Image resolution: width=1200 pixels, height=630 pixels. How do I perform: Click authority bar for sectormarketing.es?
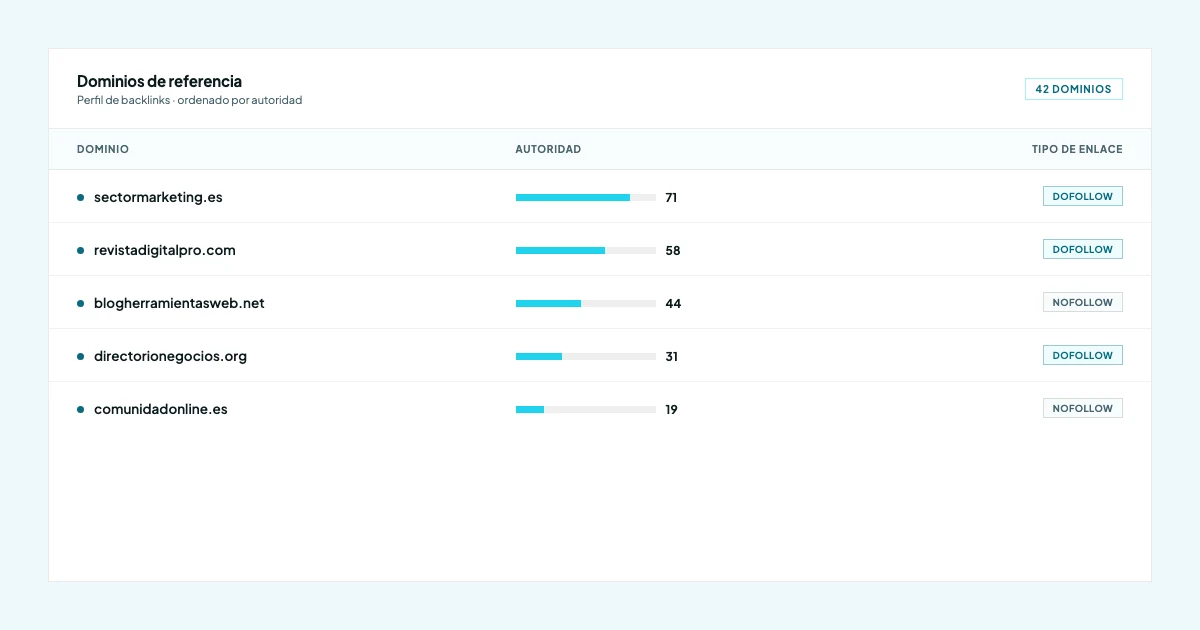(x=586, y=197)
